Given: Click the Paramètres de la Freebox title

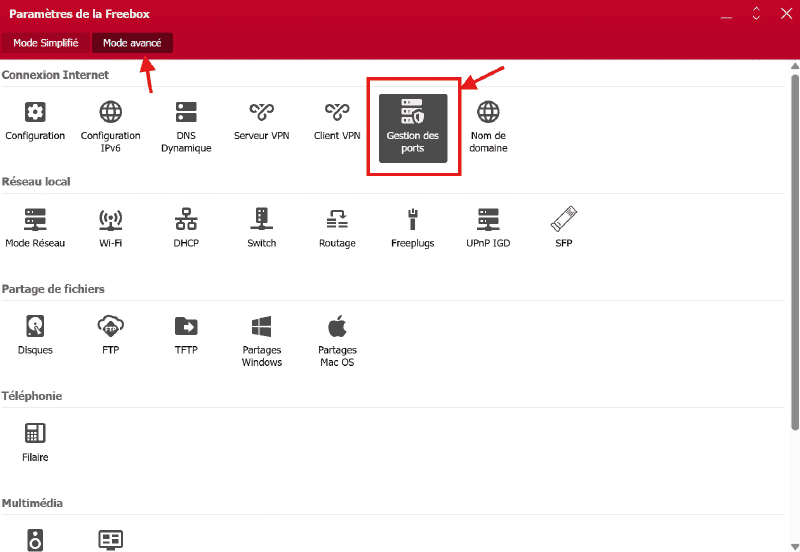Looking at the screenshot, I should coord(80,14).
